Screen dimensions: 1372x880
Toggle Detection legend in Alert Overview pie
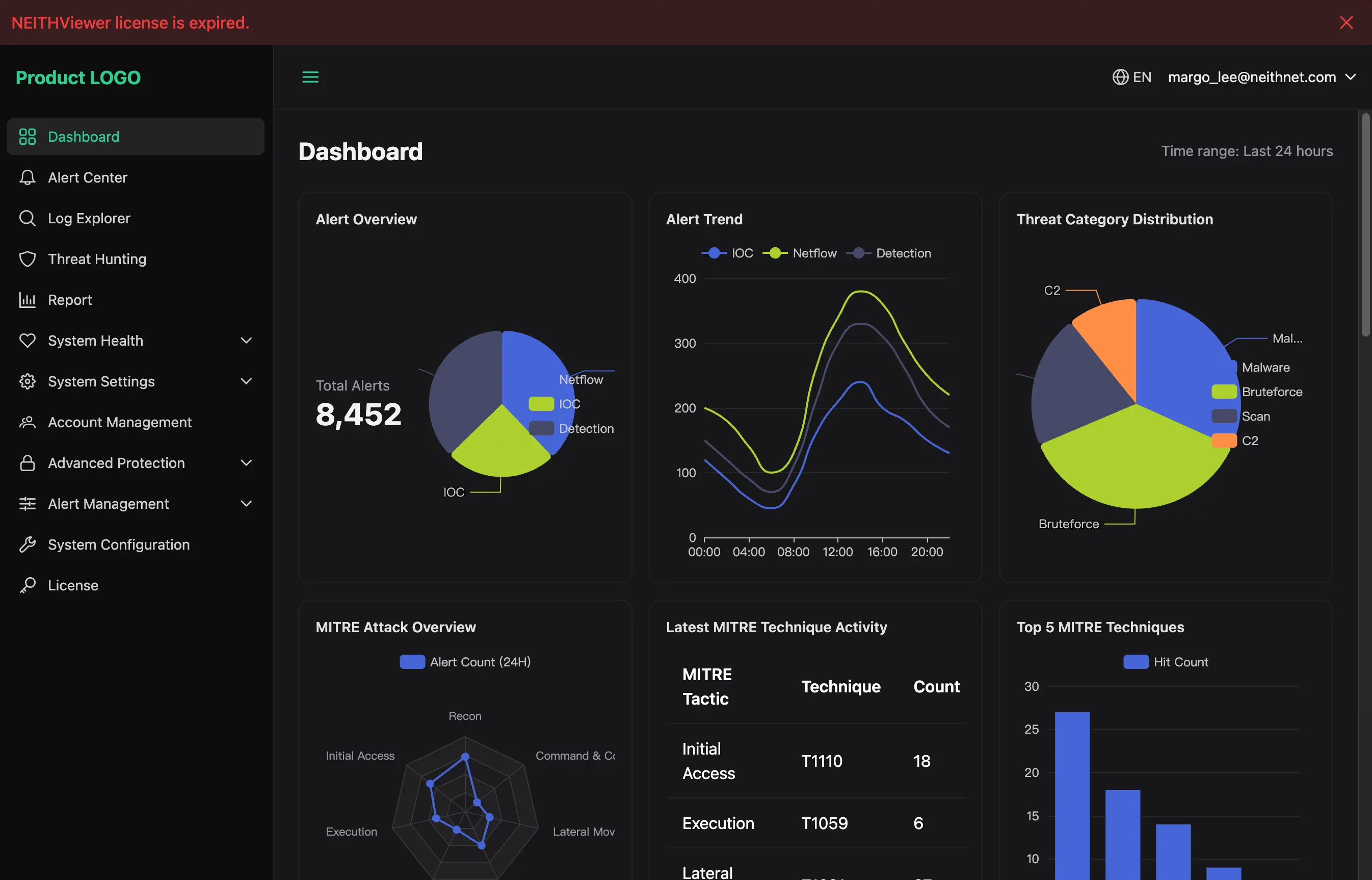[x=571, y=429]
